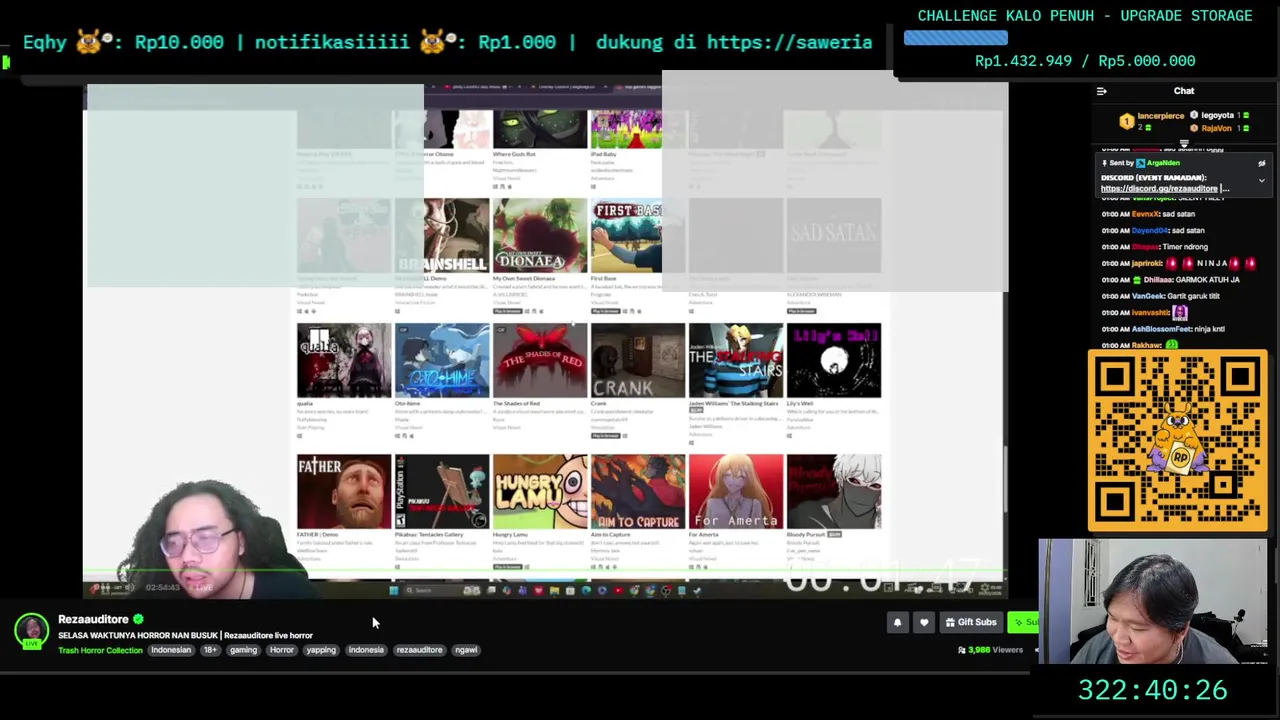The height and width of the screenshot is (720, 1280).
Task: Open pinned message sender ArgaNden
Action: point(1163,163)
